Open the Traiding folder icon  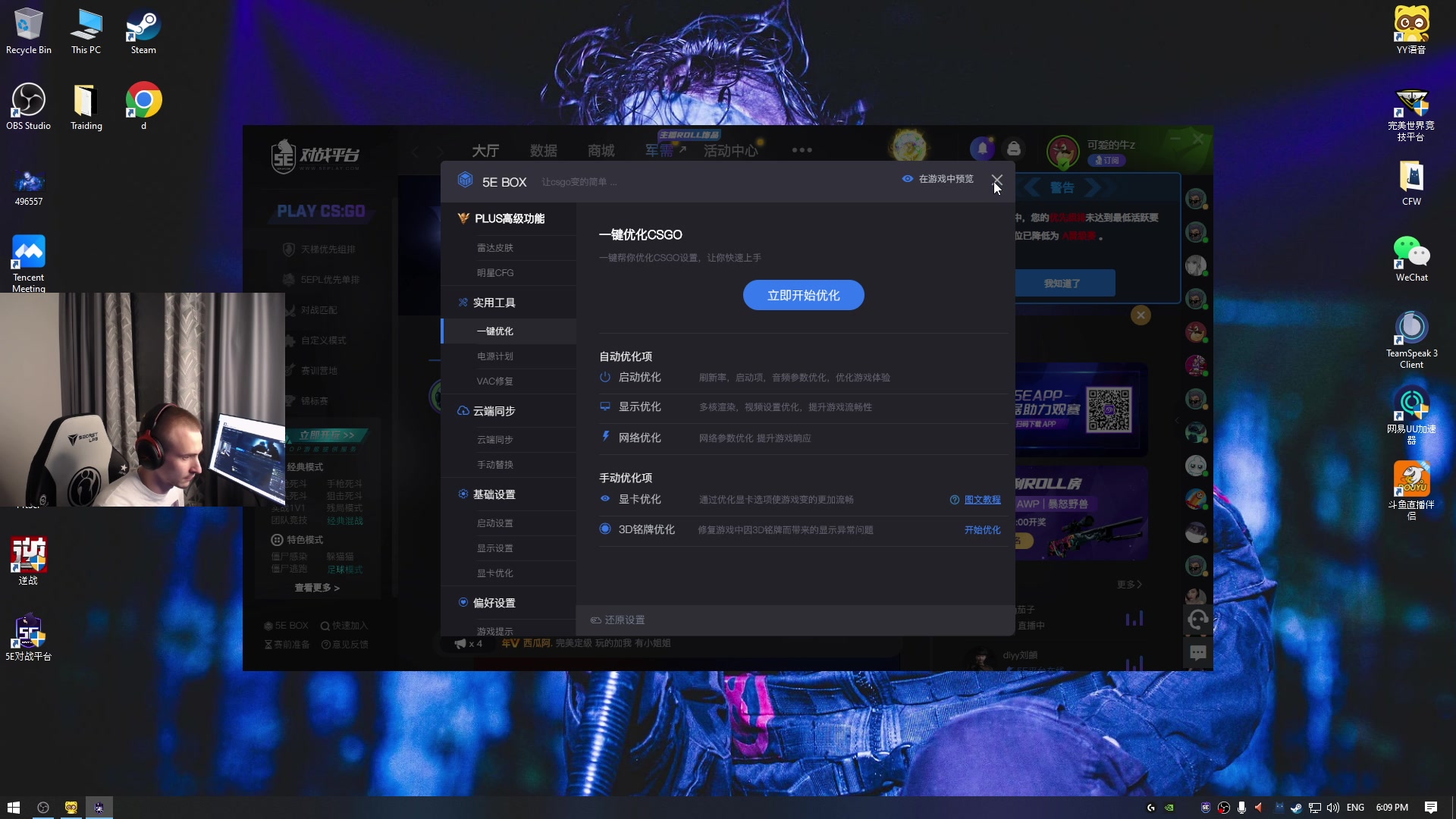click(x=86, y=106)
